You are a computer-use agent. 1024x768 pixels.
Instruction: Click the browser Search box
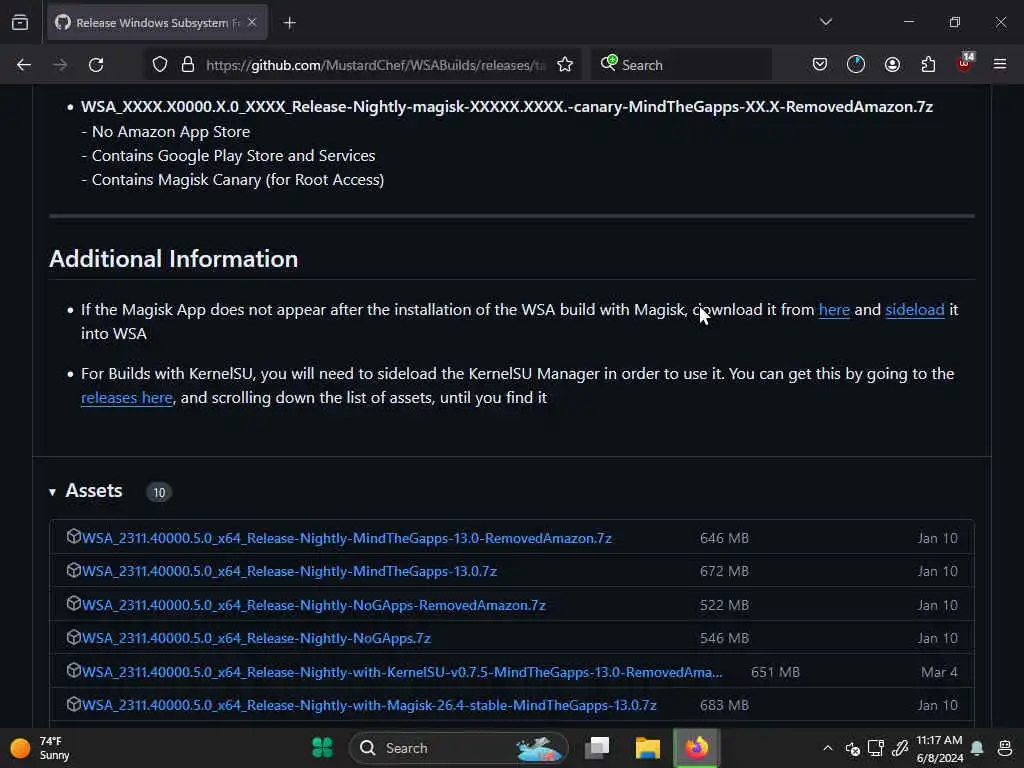coord(682,65)
